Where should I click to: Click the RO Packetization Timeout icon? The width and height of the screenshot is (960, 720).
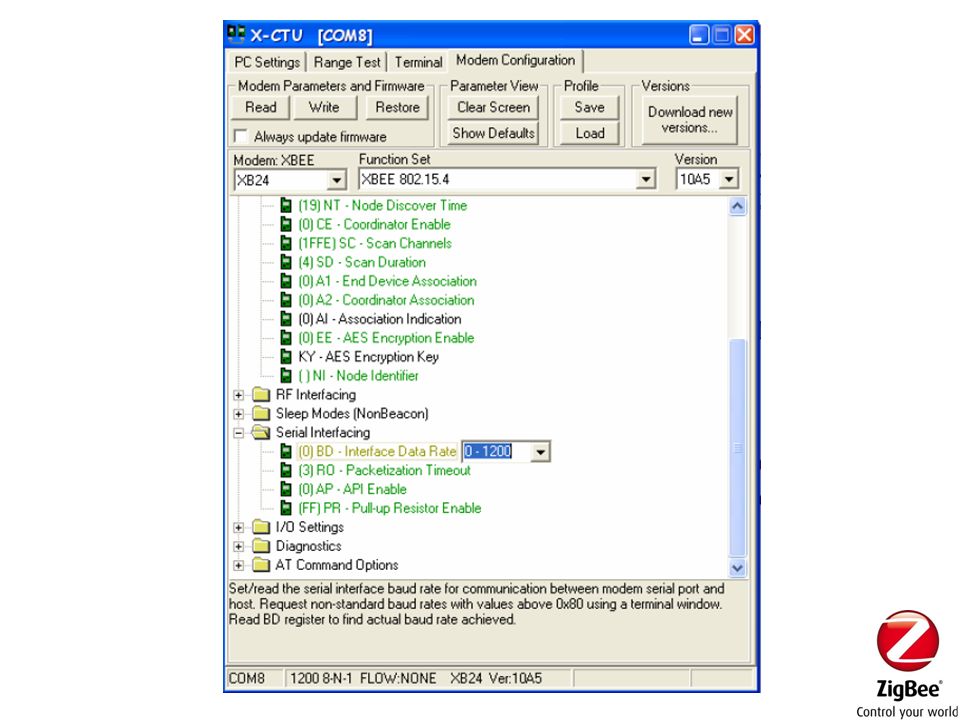click(x=286, y=471)
